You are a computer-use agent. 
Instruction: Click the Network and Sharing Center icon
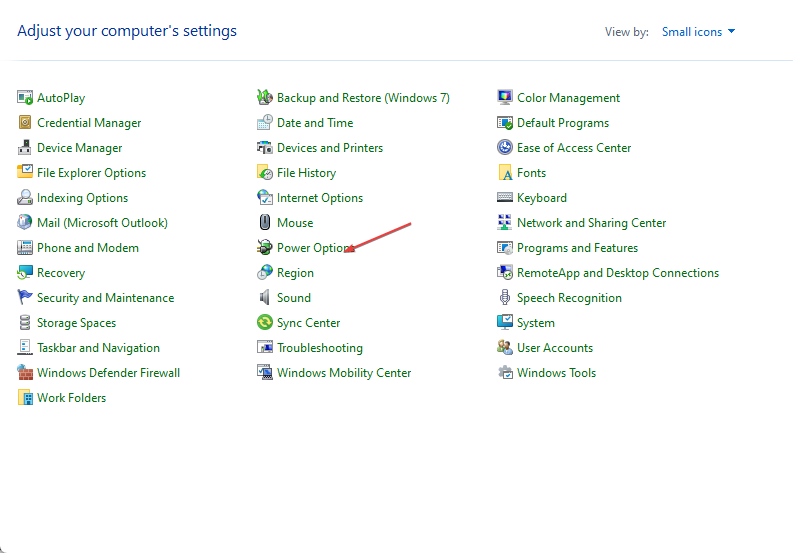point(505,222)
